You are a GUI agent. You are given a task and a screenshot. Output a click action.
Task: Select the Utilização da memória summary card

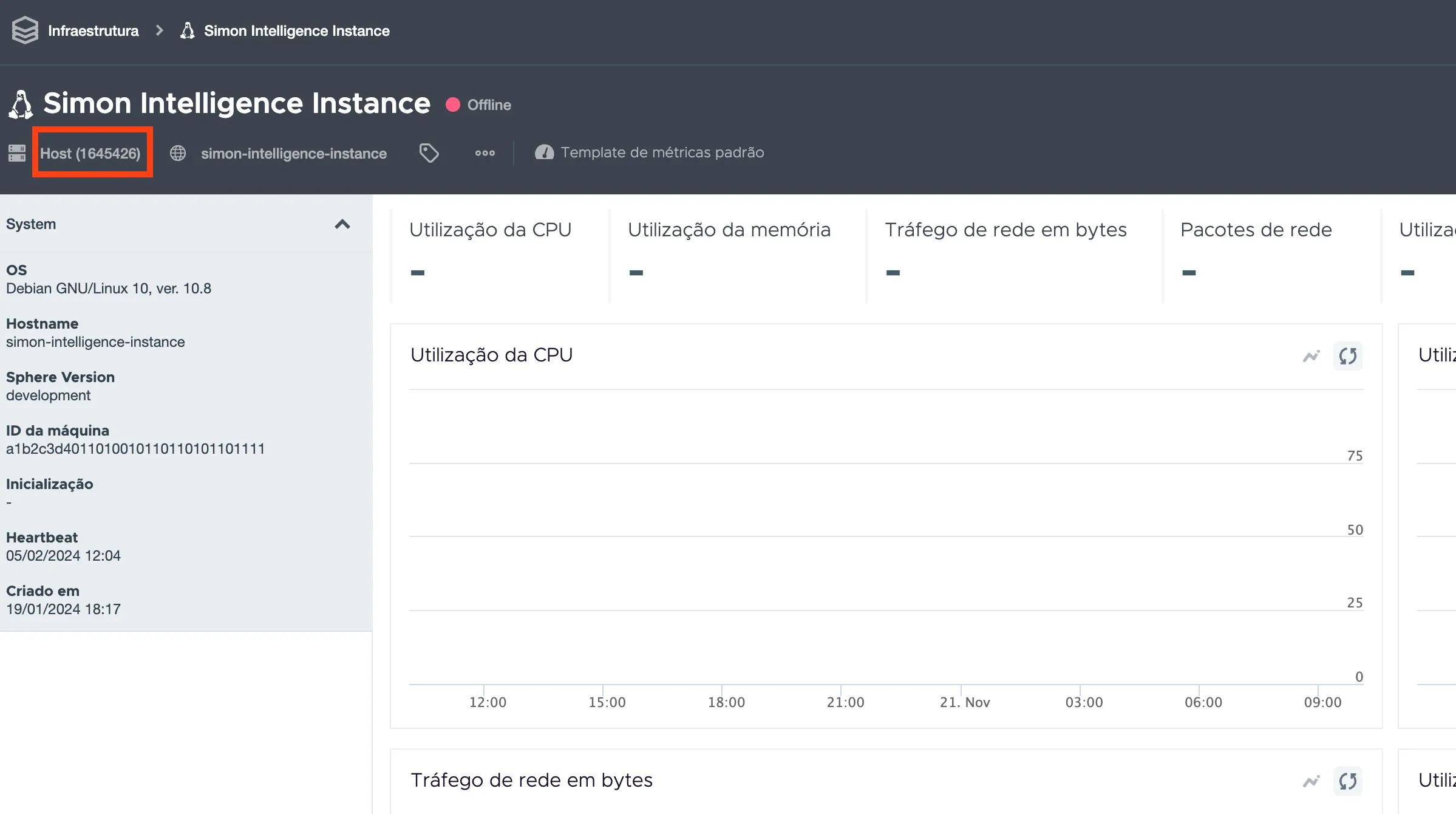[x=738, y=255]
